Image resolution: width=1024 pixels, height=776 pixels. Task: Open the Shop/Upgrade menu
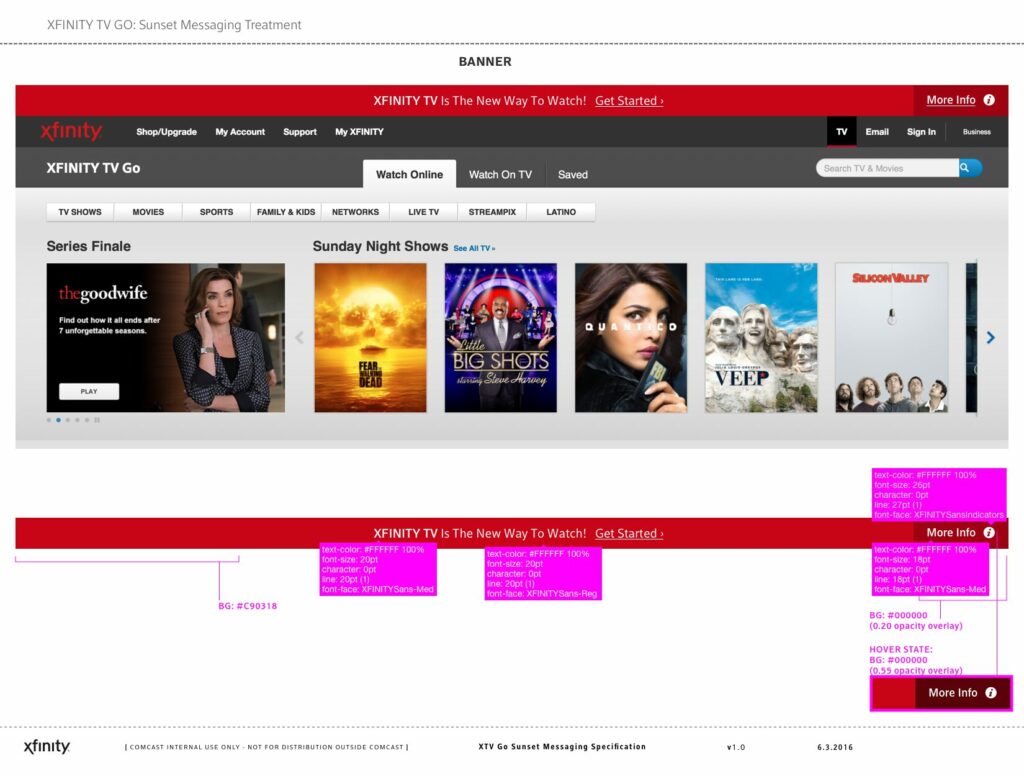(167, 131)
